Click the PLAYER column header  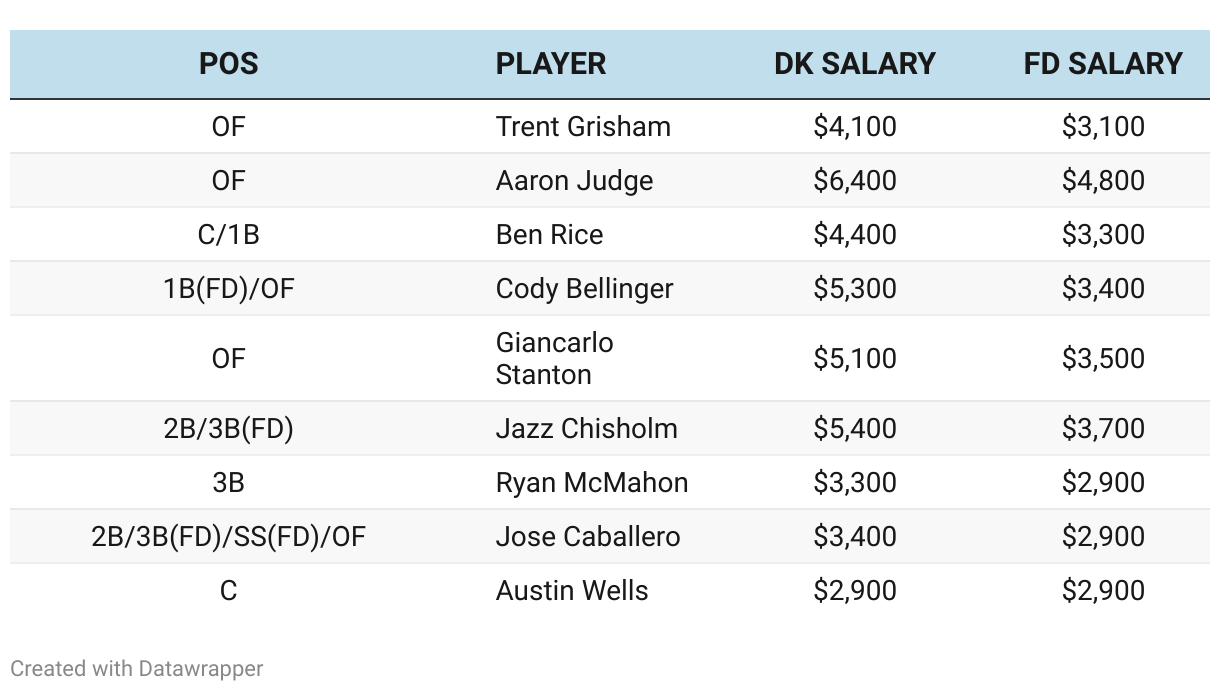click(551, 64)
